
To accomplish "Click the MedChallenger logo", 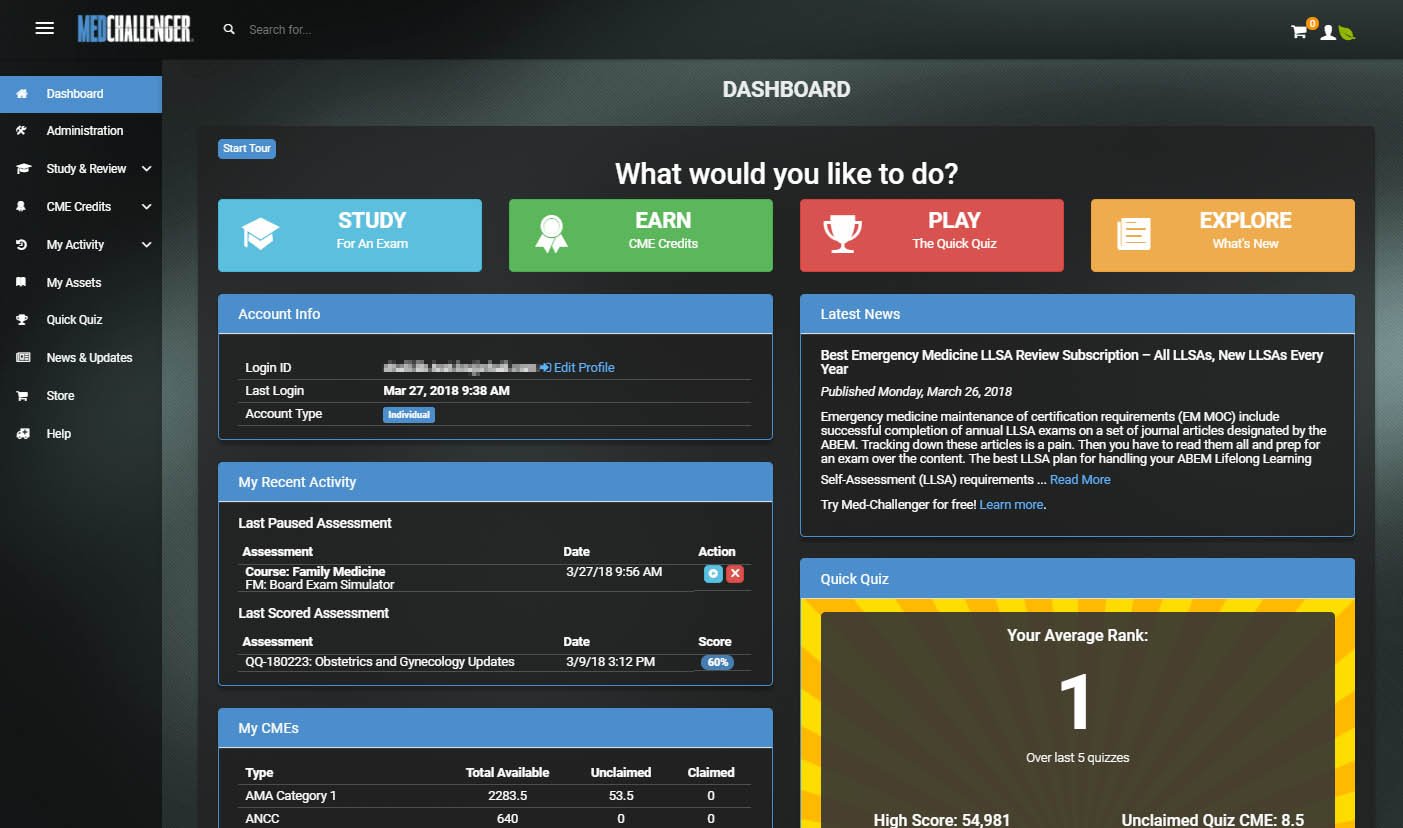I will tap(135, 29).
